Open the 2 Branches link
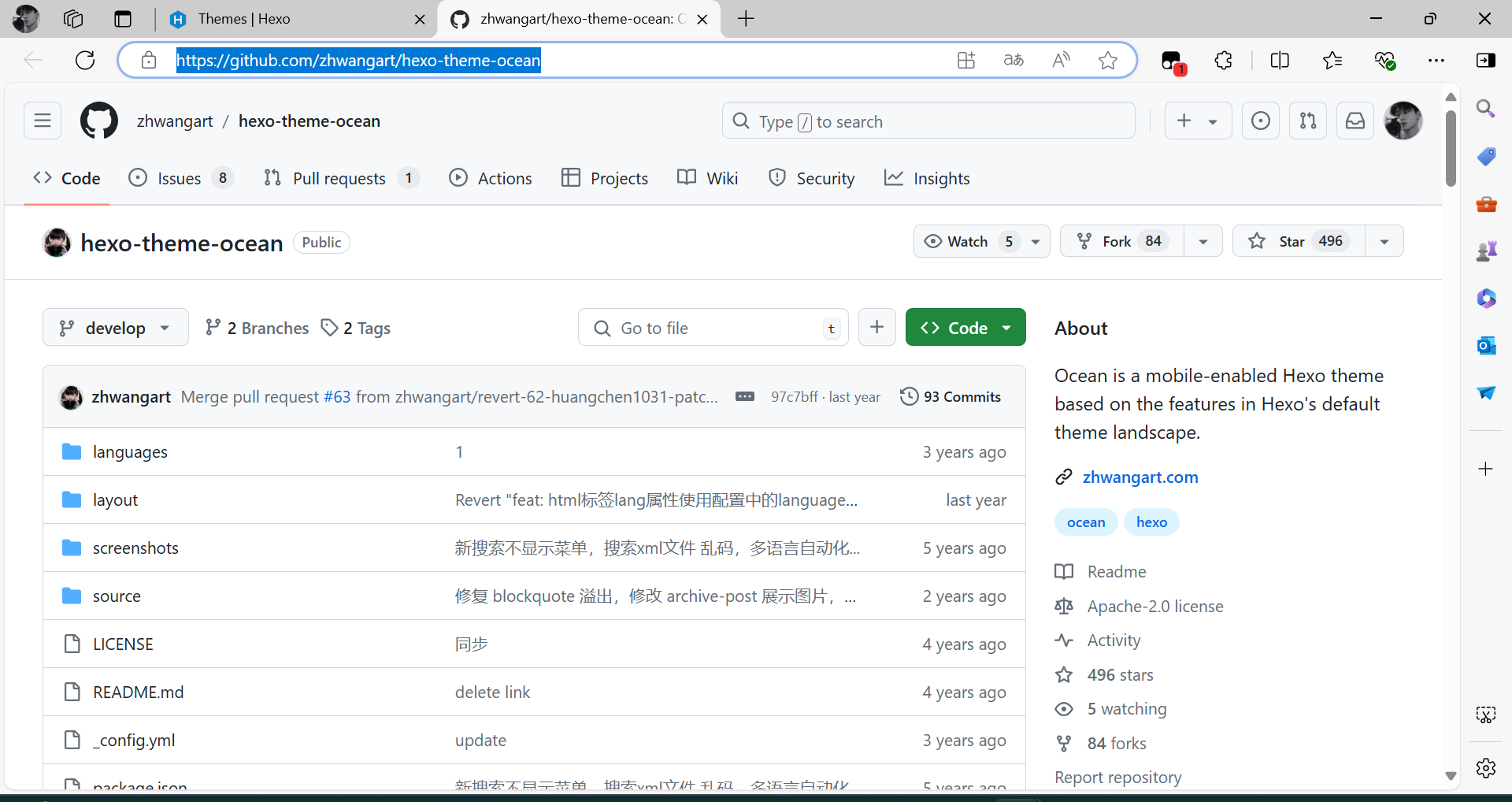This screenshot has height=802, width=1512. [257, 328]
